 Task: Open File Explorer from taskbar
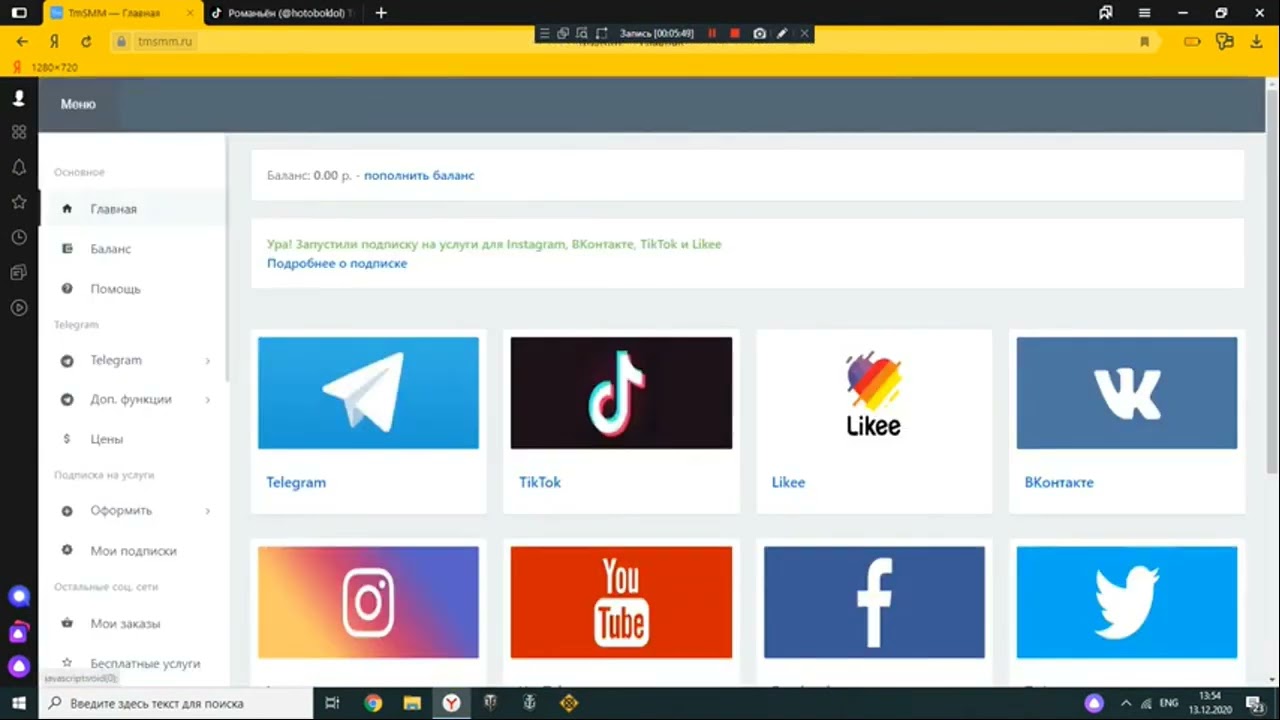(412, 703)
